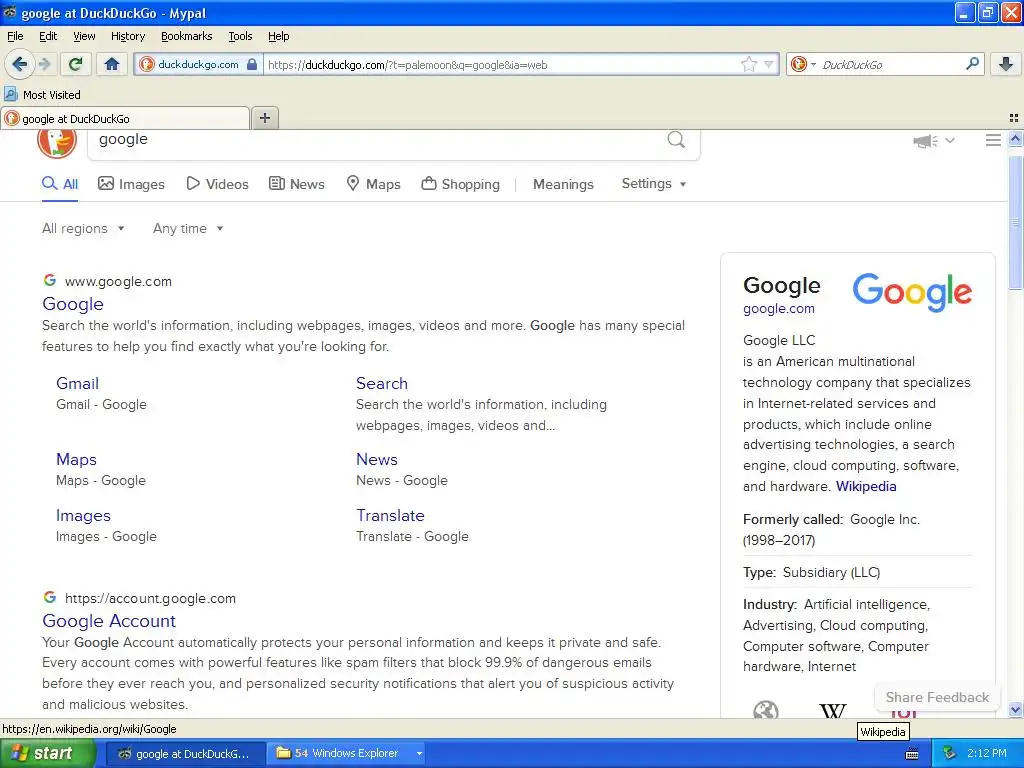Open the Maps sitelink under Google
Screen dimensions: 1024x768
(76, 459)
